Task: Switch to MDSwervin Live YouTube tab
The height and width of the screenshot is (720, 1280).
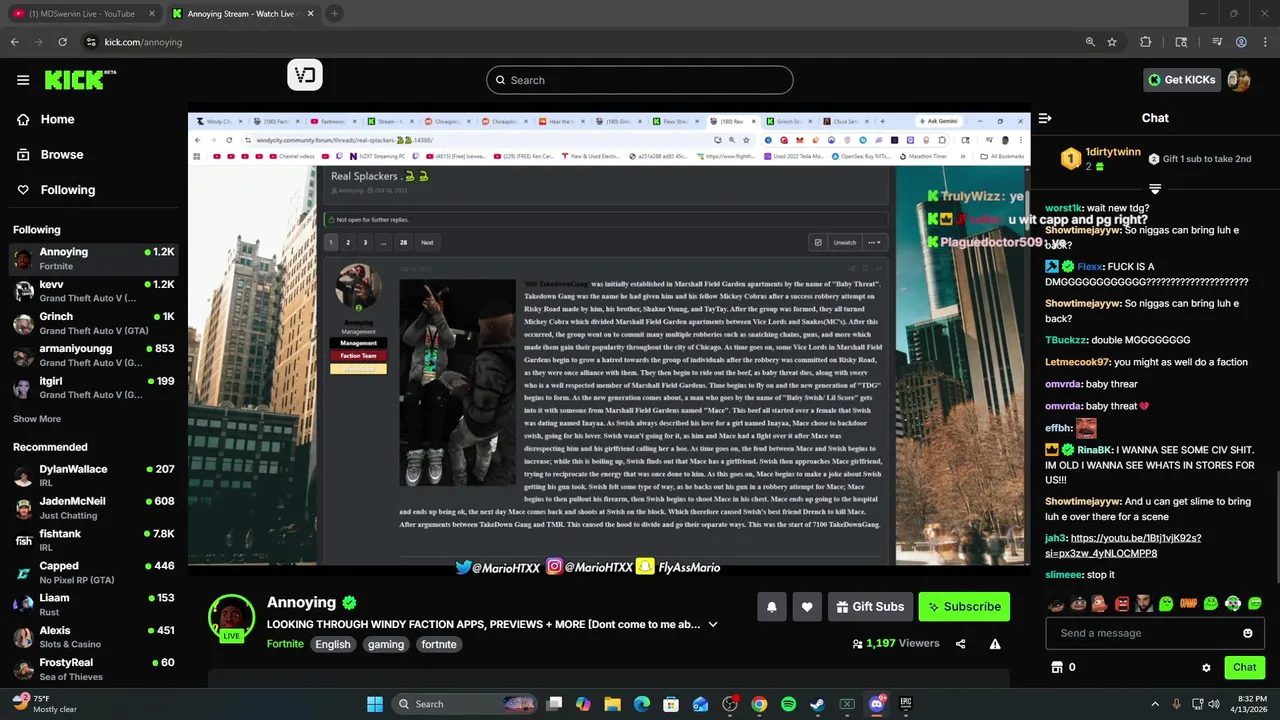Action: coord(83,13)
